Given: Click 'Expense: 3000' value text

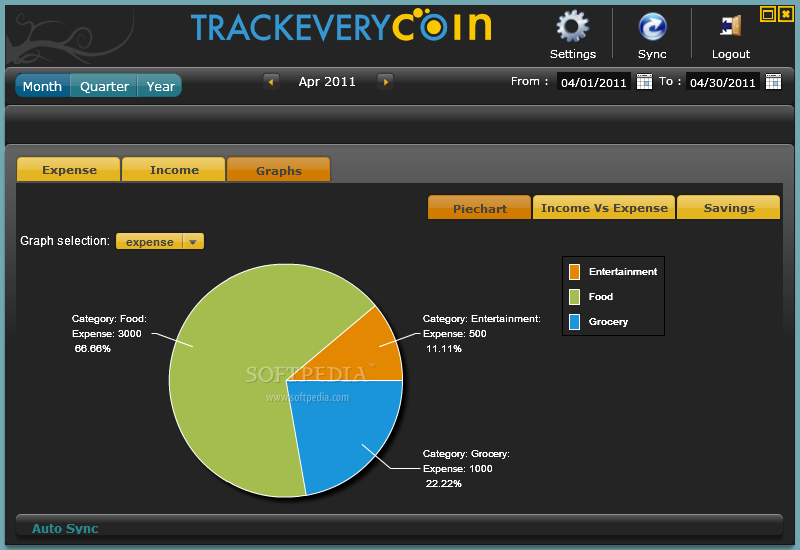Looking at the screenshot, I should (x=107, y=334).
